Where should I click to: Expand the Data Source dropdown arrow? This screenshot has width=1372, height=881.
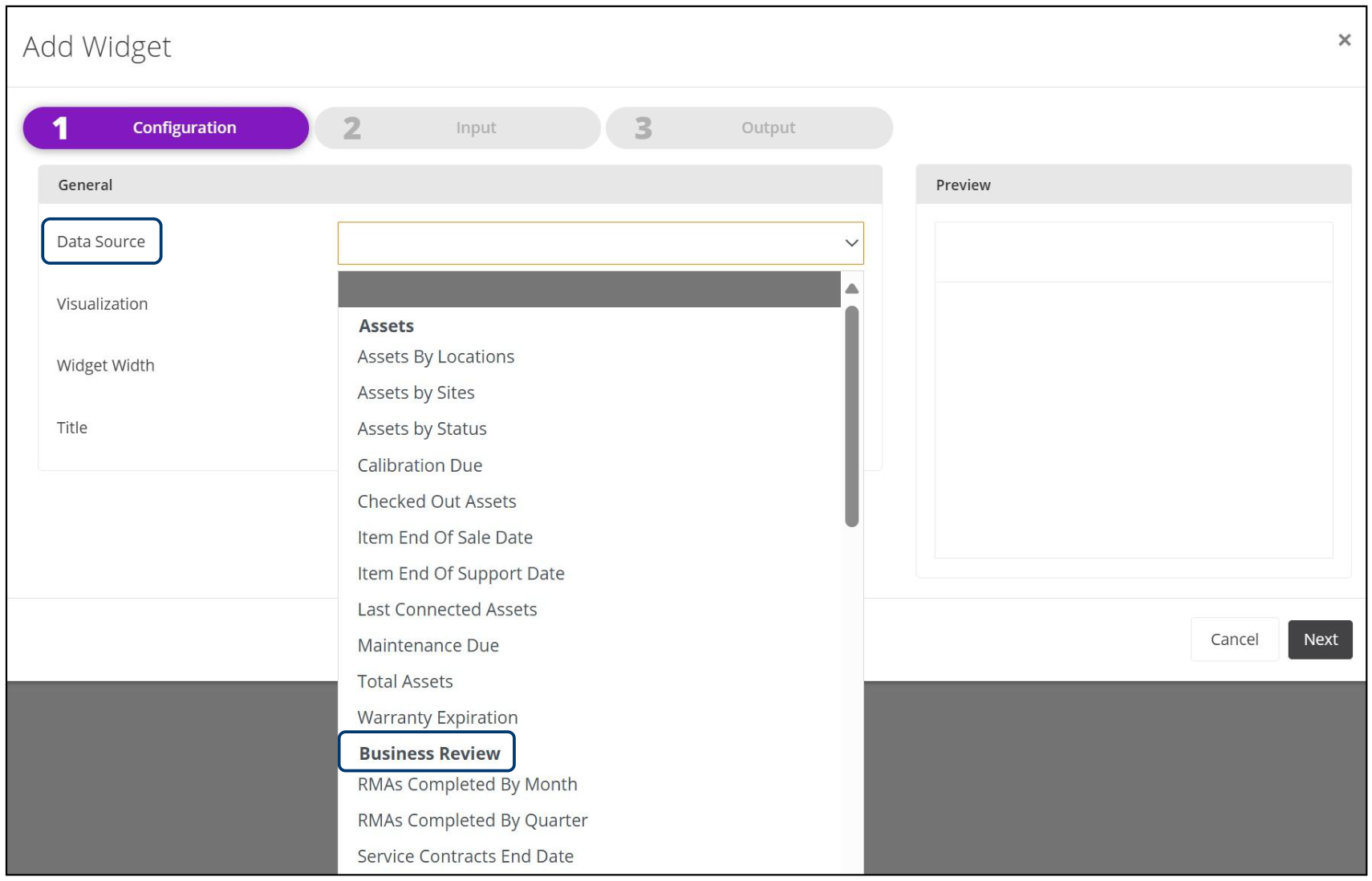(851, 243)
